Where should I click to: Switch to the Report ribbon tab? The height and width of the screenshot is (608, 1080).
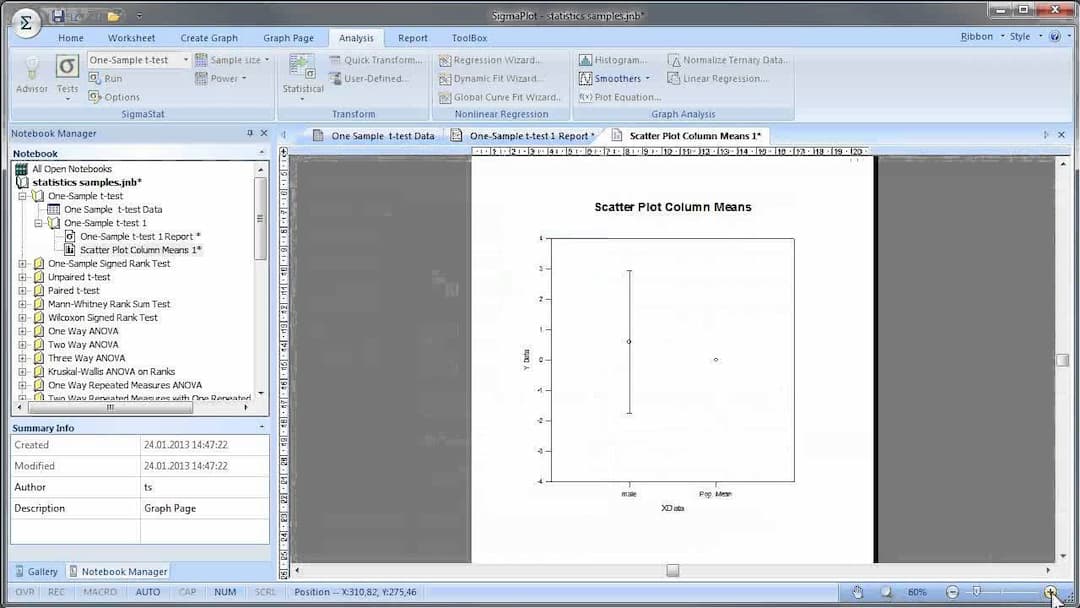click(412, 37)
